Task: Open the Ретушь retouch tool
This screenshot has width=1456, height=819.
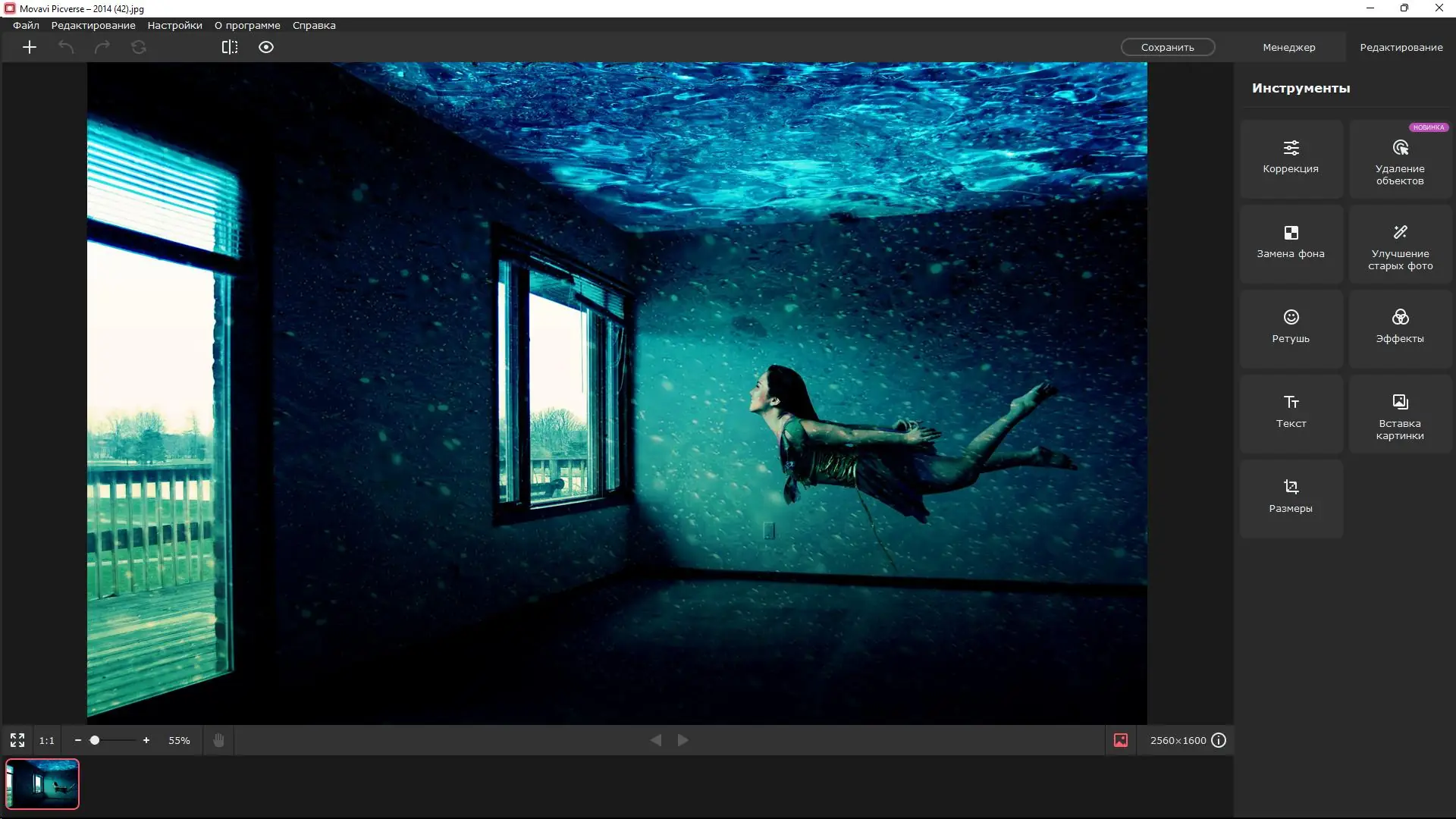Action: tap(1291, 328)
